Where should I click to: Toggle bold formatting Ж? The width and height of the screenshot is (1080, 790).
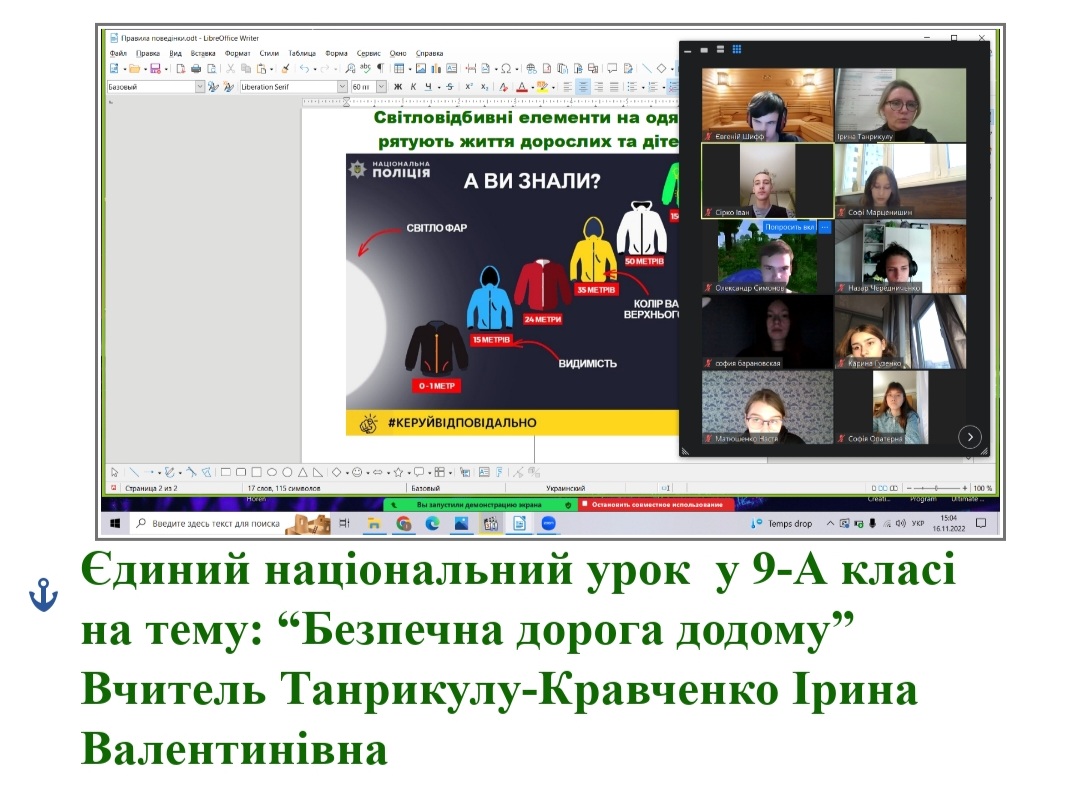tap(398, 87)
